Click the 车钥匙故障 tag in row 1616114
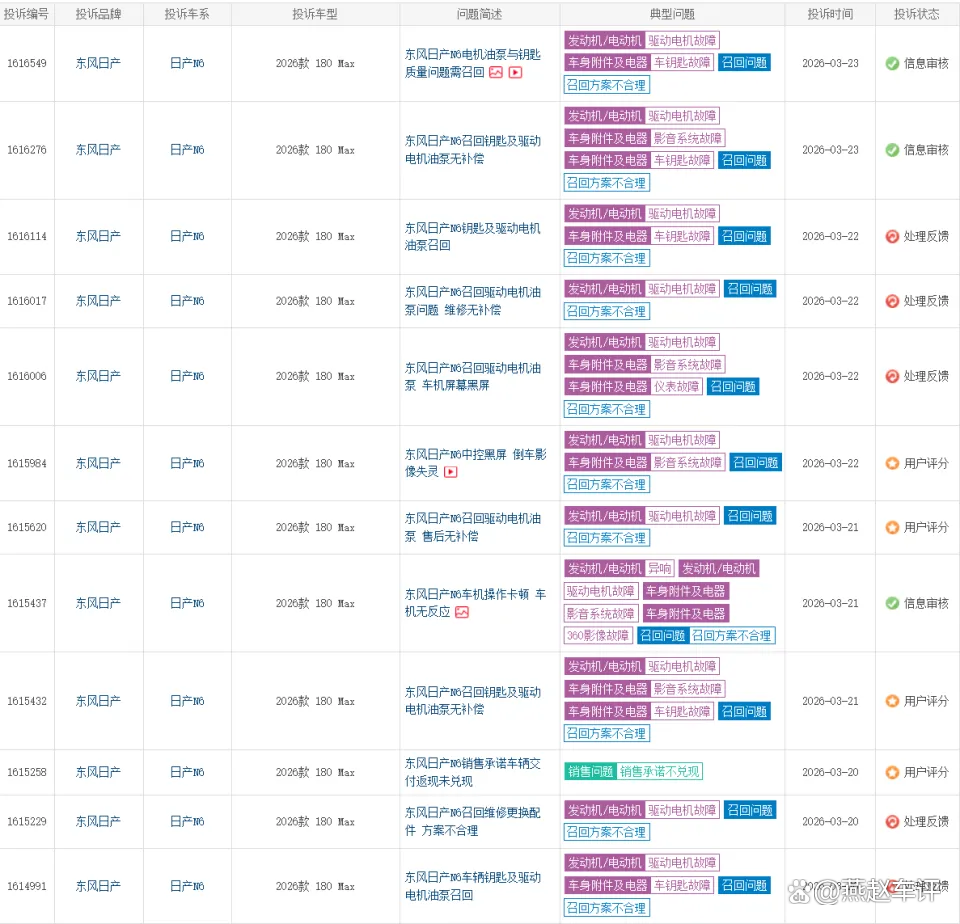Image resolution: width=960 pixels, height=924 pixels. [x=682, y=236]
